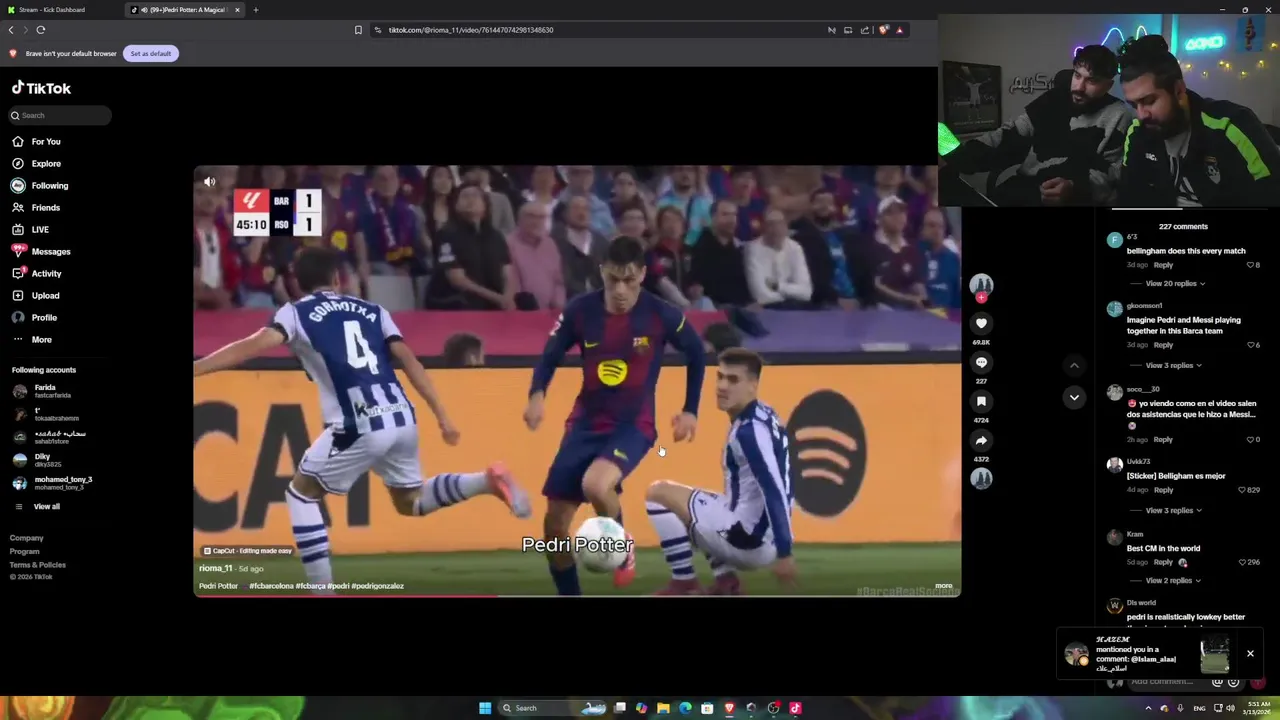The width and height of the screenshot is (1280, 720).
Task: Open File Explorer from taskbar
Action: coord(663,708)
